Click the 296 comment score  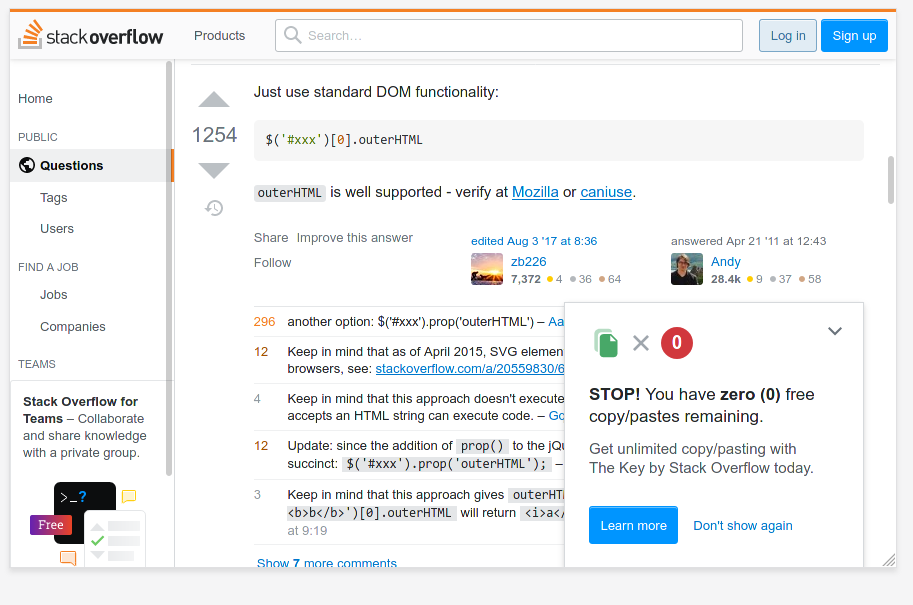264,321
